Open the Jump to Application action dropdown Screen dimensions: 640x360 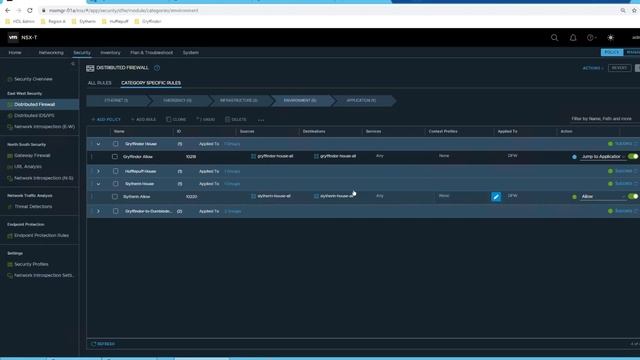(603, 157)
